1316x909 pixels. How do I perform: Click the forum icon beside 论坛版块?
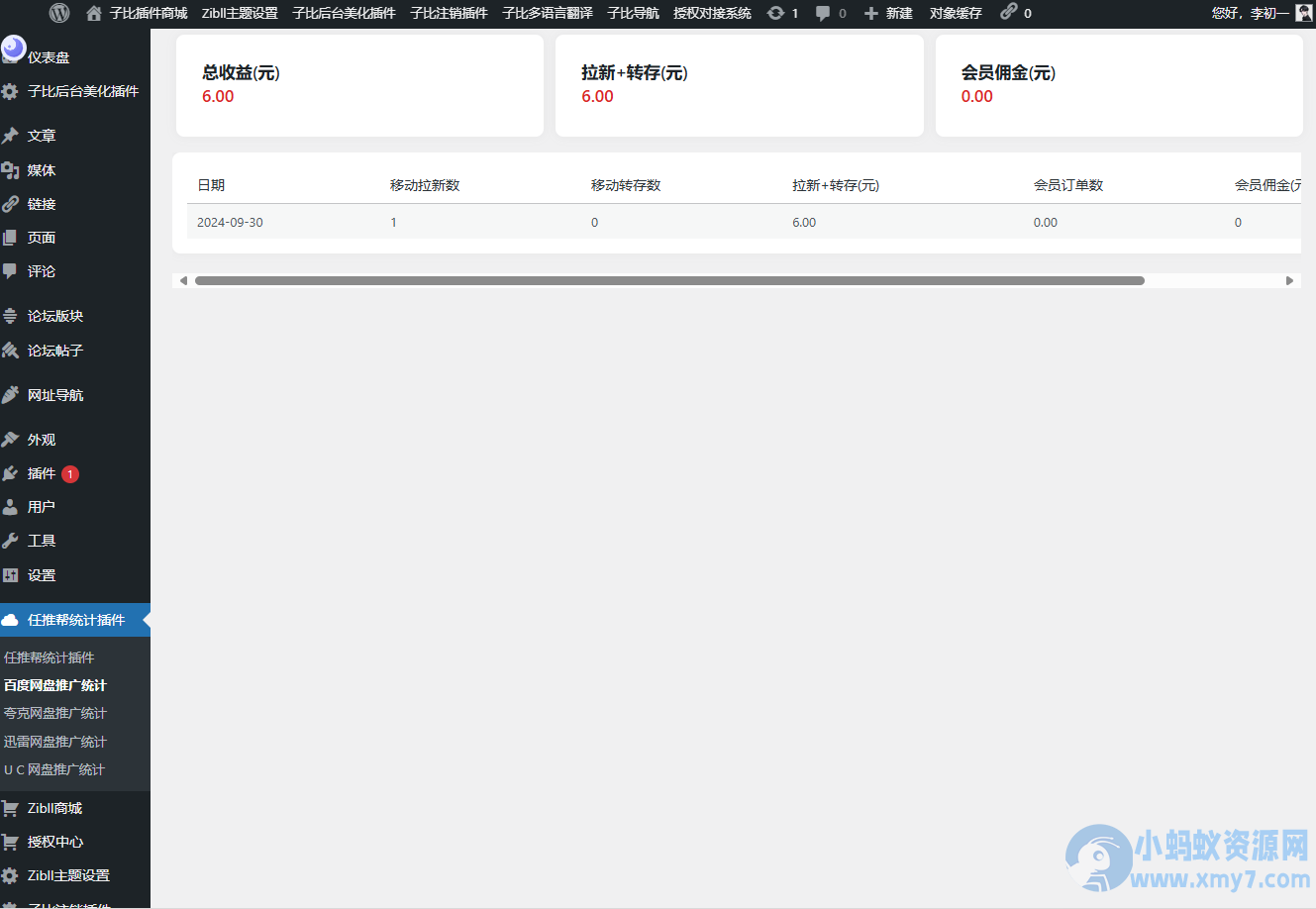click(x=10, y=316)
